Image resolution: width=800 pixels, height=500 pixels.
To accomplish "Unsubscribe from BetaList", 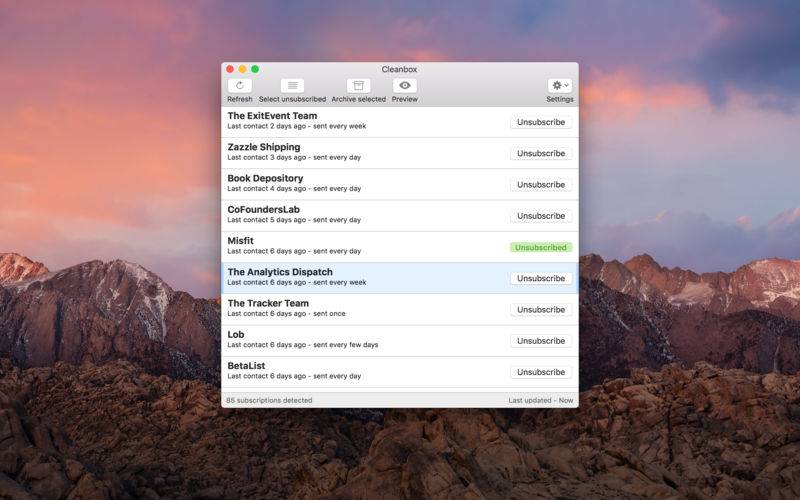I will click(x=541, y=372).
